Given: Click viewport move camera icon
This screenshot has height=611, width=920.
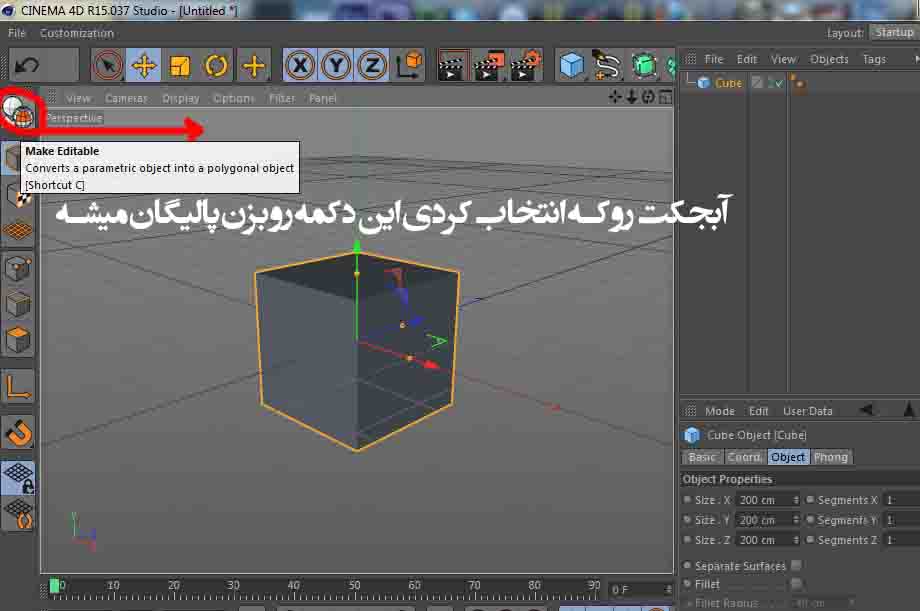Looking at the screenshot, I should (x=615, y=97).
